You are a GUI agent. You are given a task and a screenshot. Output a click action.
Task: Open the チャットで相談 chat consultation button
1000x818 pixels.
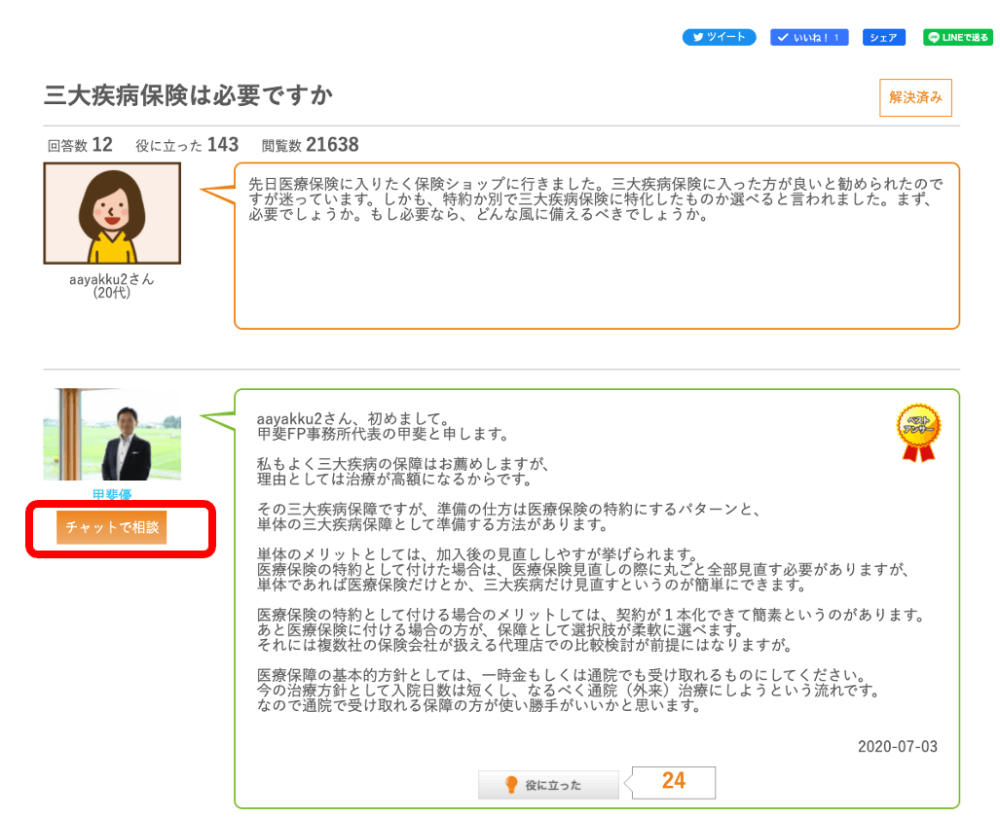pos(112,527)
